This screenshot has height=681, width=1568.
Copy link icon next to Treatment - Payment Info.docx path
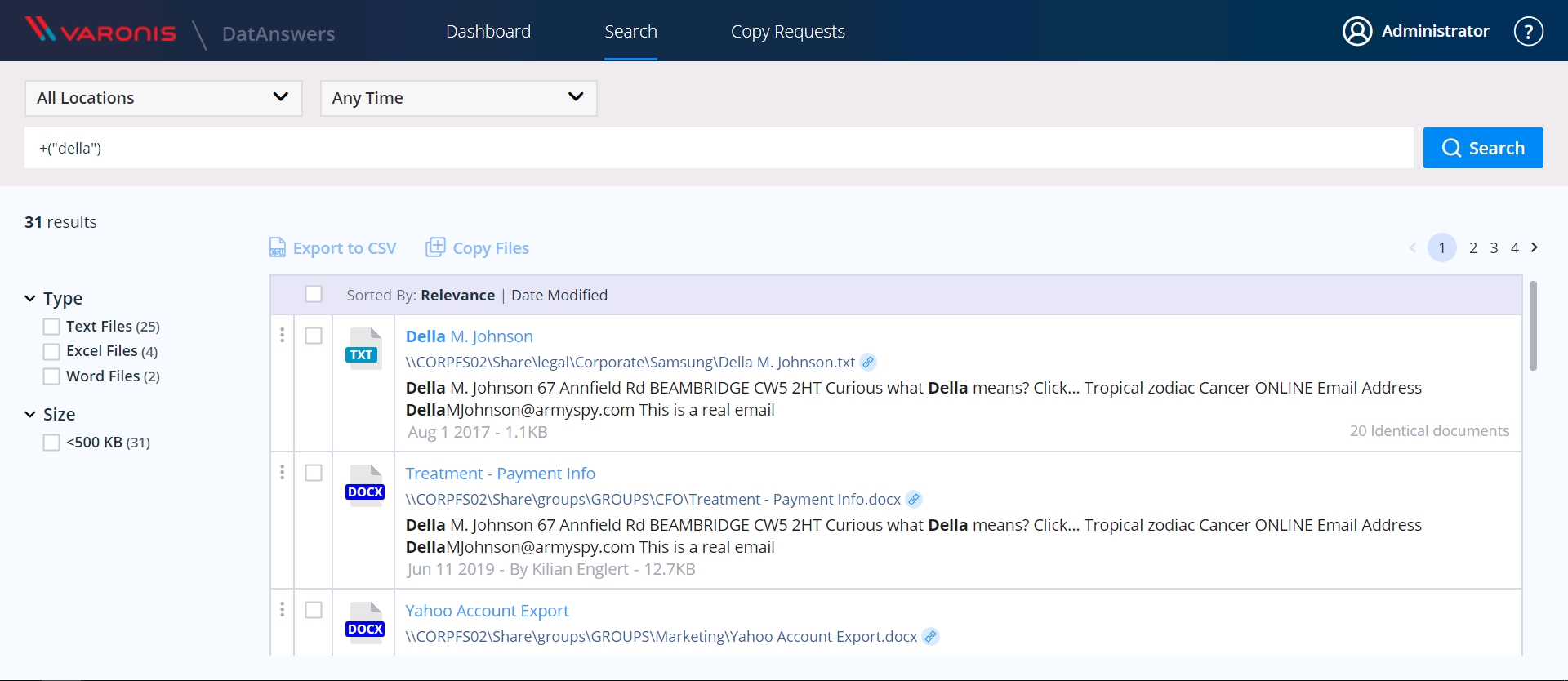(x=914, y=499)
